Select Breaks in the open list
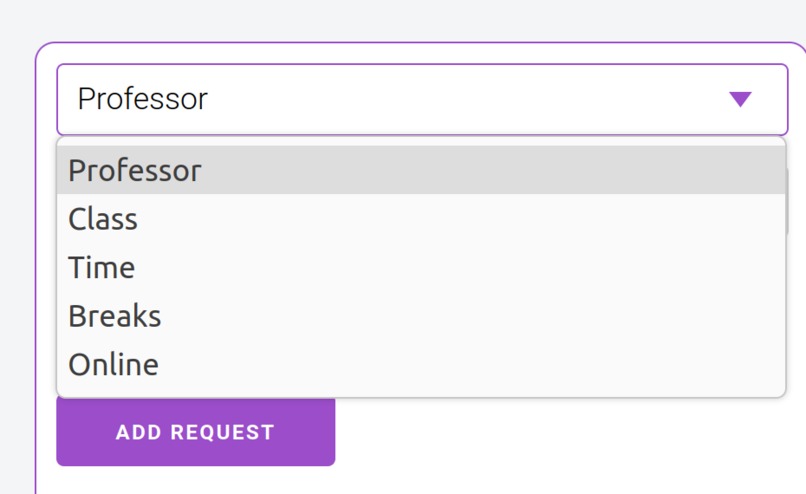The width and height of the screenshot is (806, 494). [422, 316]
